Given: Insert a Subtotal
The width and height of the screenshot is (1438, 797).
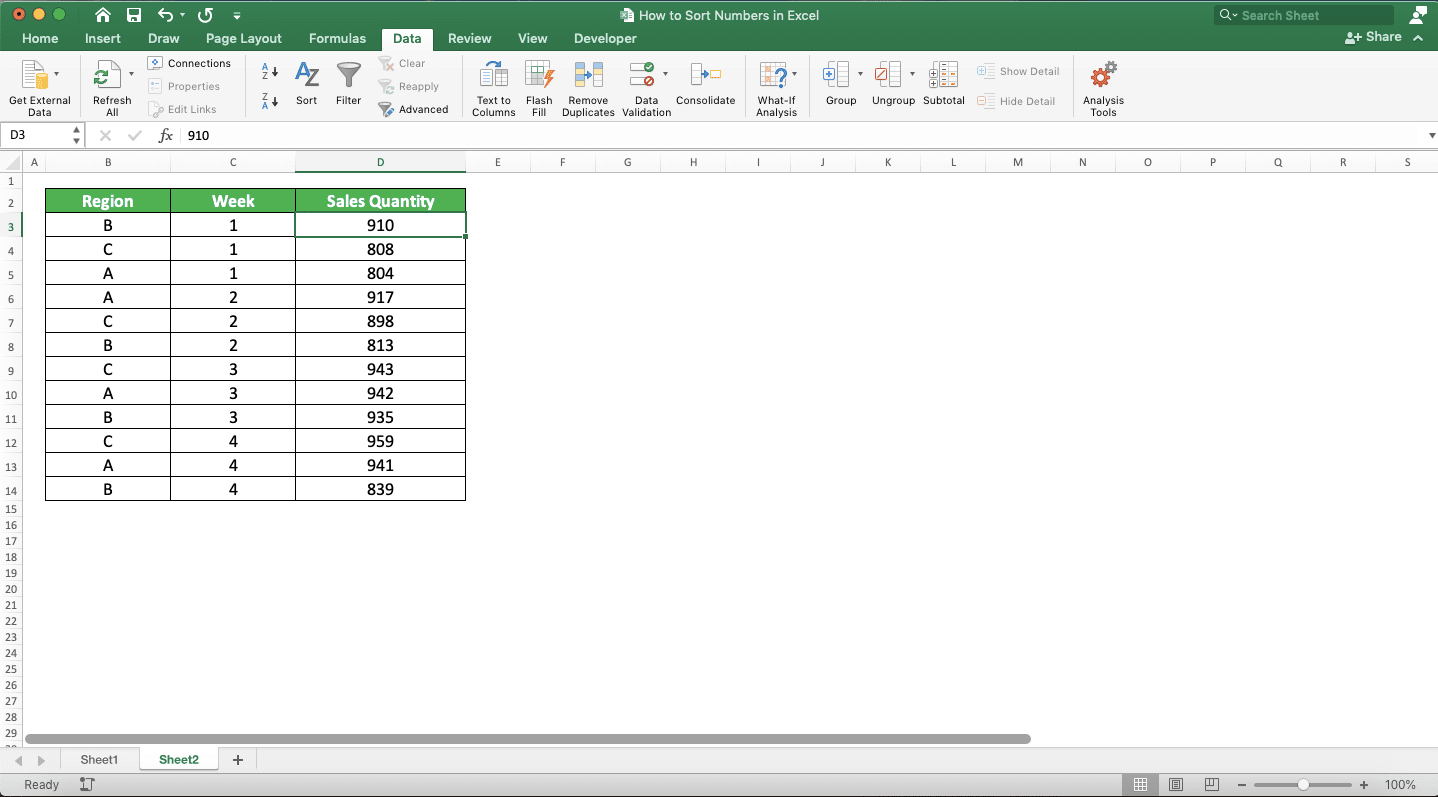Looking at the screenshot, I should 944,83.
